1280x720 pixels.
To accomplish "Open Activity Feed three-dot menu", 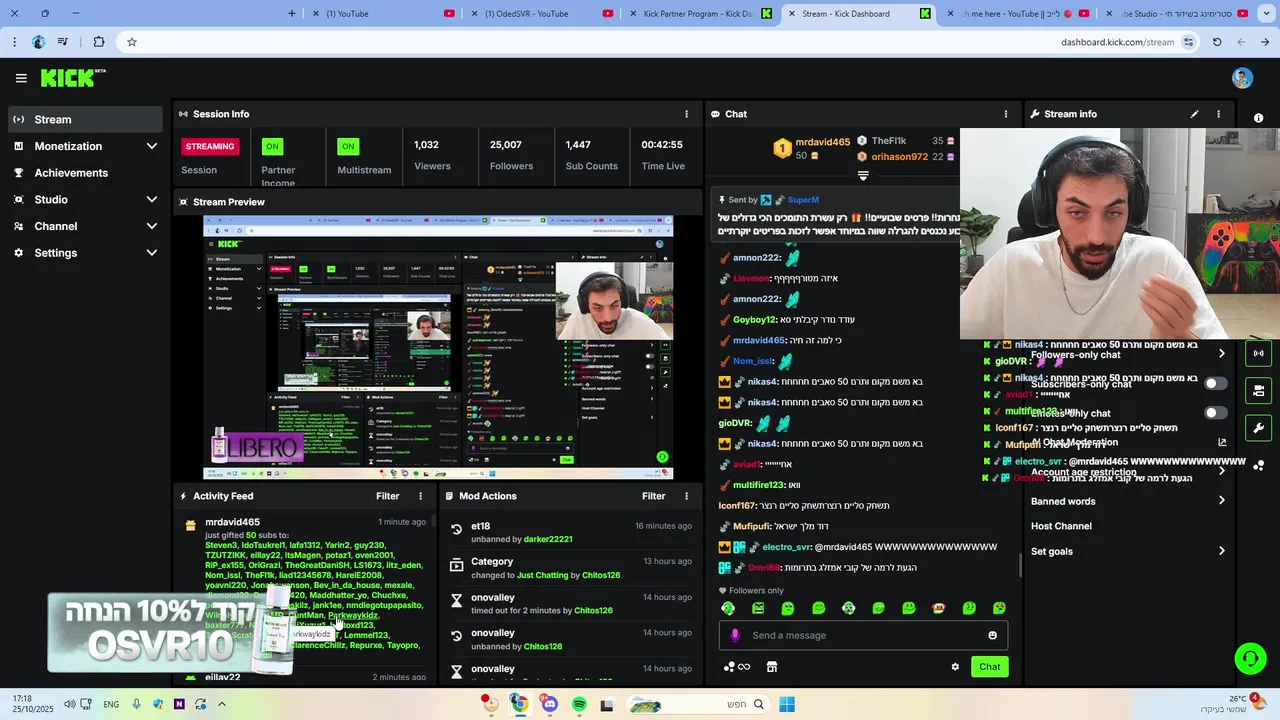I will (x=420, y=496).
